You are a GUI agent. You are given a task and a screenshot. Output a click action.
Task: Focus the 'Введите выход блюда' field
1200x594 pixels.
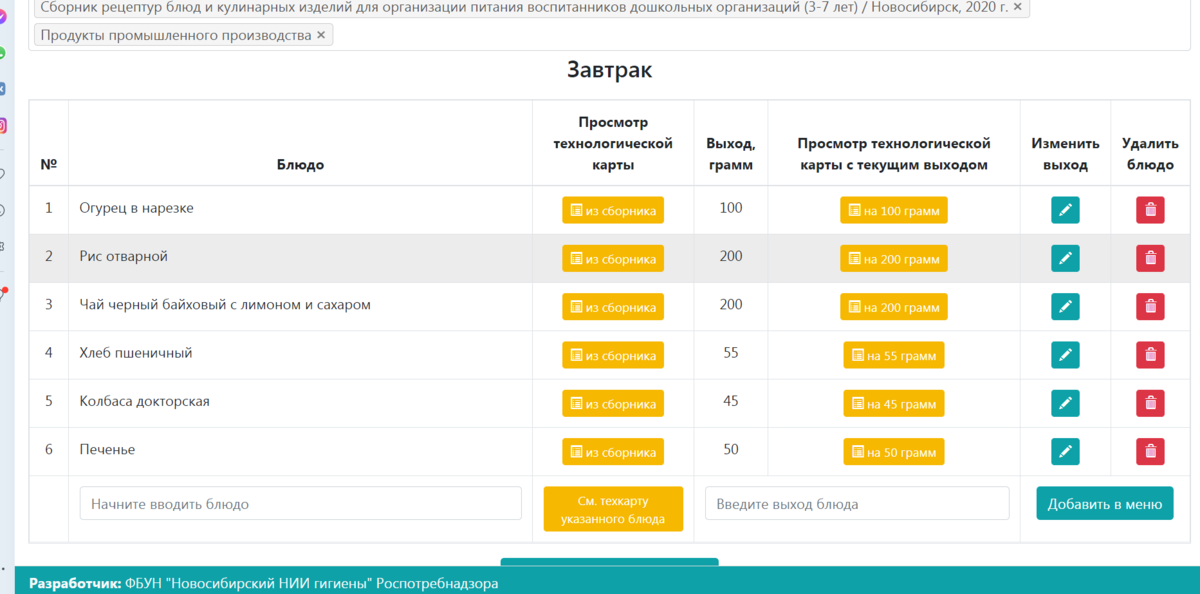click(857, 503)
